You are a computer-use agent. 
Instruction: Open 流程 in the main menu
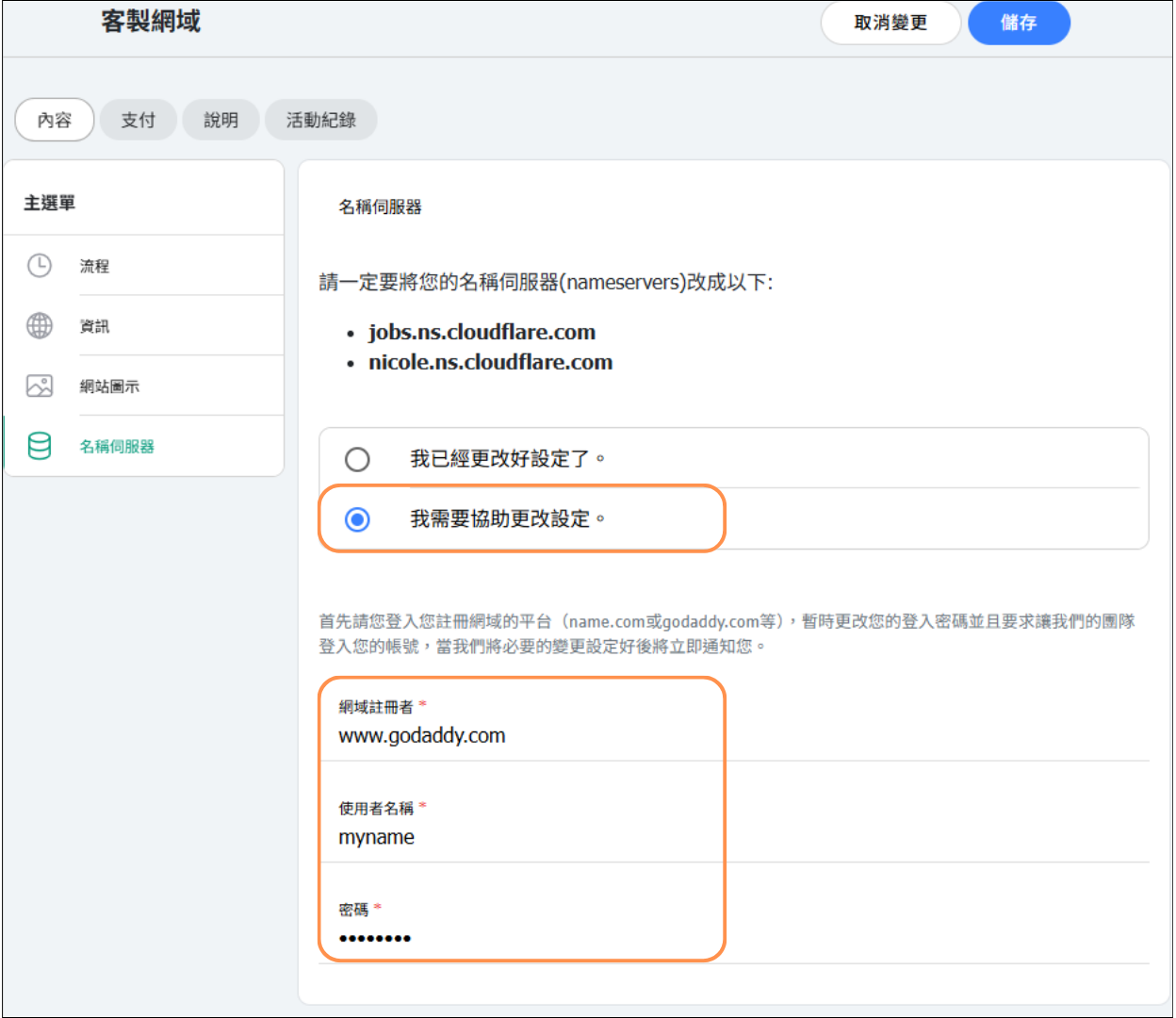coord(94,267)
